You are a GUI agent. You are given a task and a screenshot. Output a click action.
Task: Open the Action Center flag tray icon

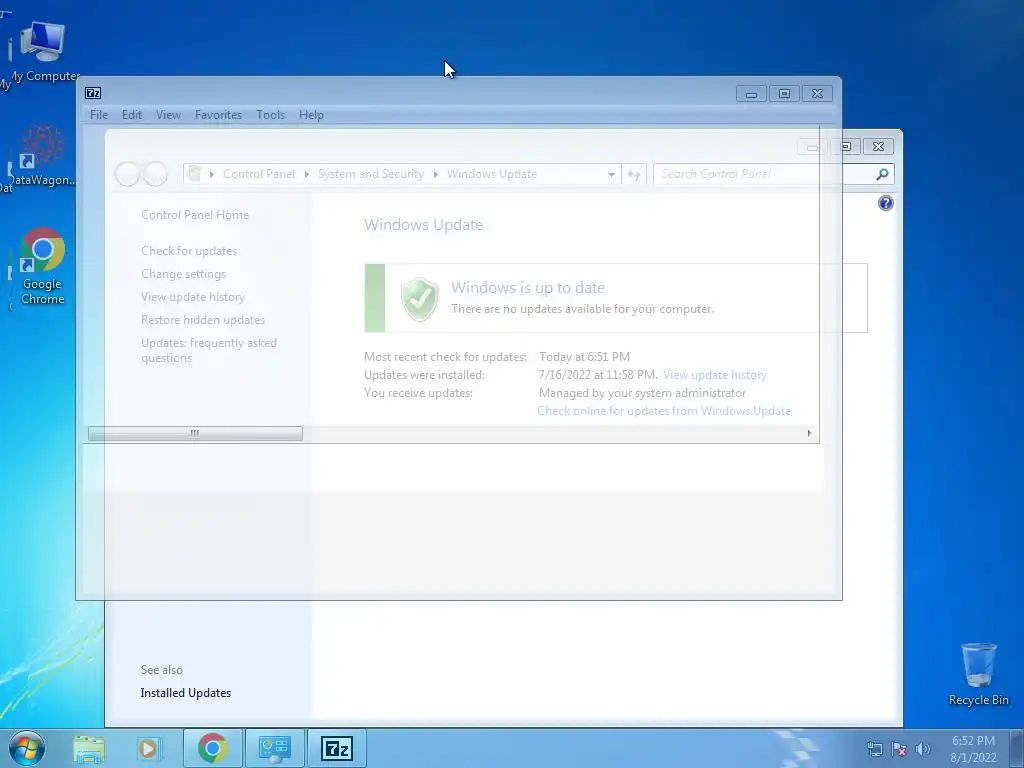pos(899,750)
